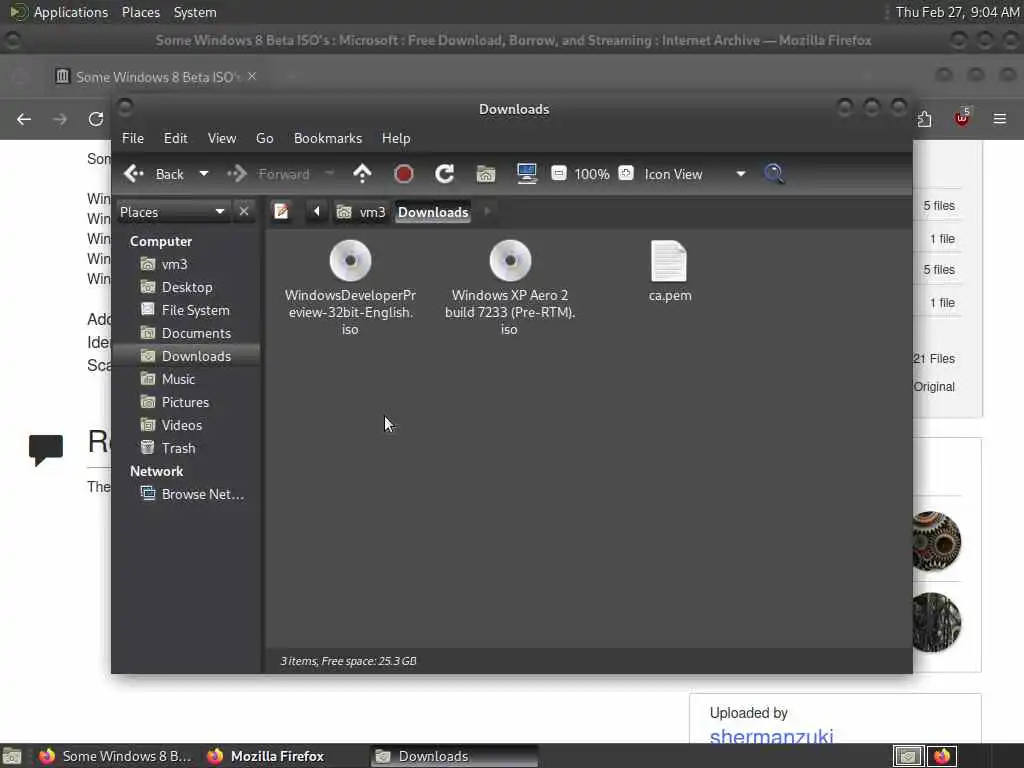This screenshot has width=1024, height=768.
Task: Switch to Mozilla Firefox taskbar entry
Action: click(266, 756)
